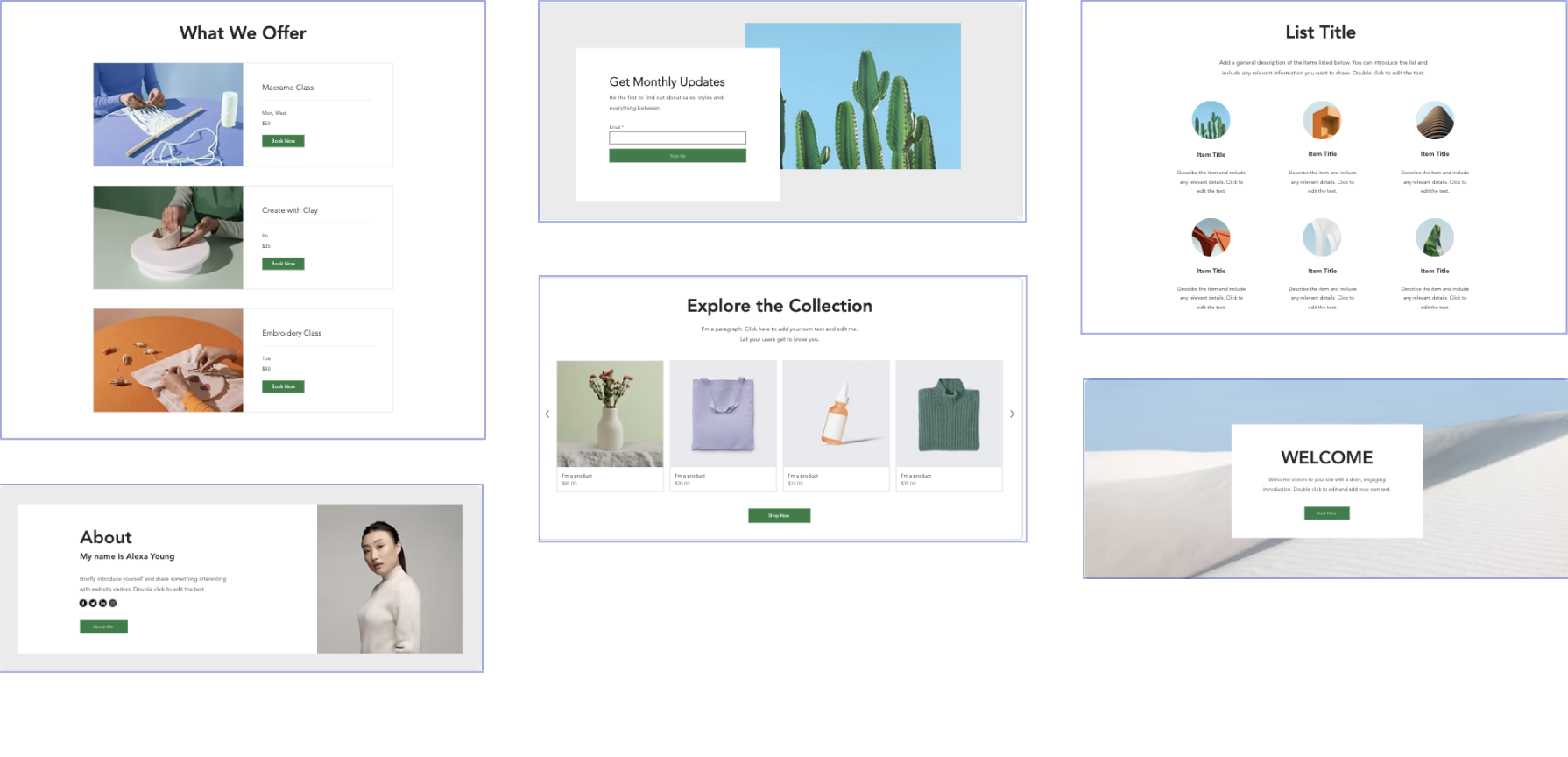Book the Create with Clay class
This screenshot has width=1568, height=757.
(x=283, y=264)
